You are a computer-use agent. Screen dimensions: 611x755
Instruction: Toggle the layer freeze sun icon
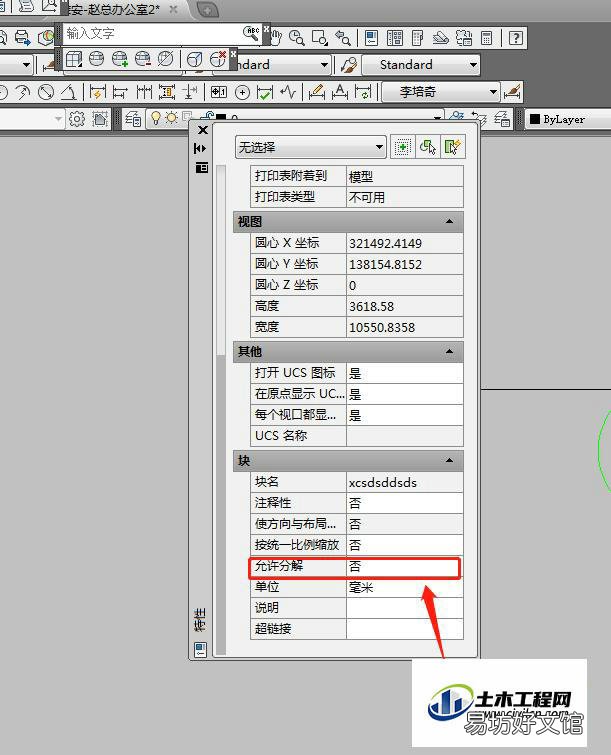pyautogui.click(x=171, y=117)
